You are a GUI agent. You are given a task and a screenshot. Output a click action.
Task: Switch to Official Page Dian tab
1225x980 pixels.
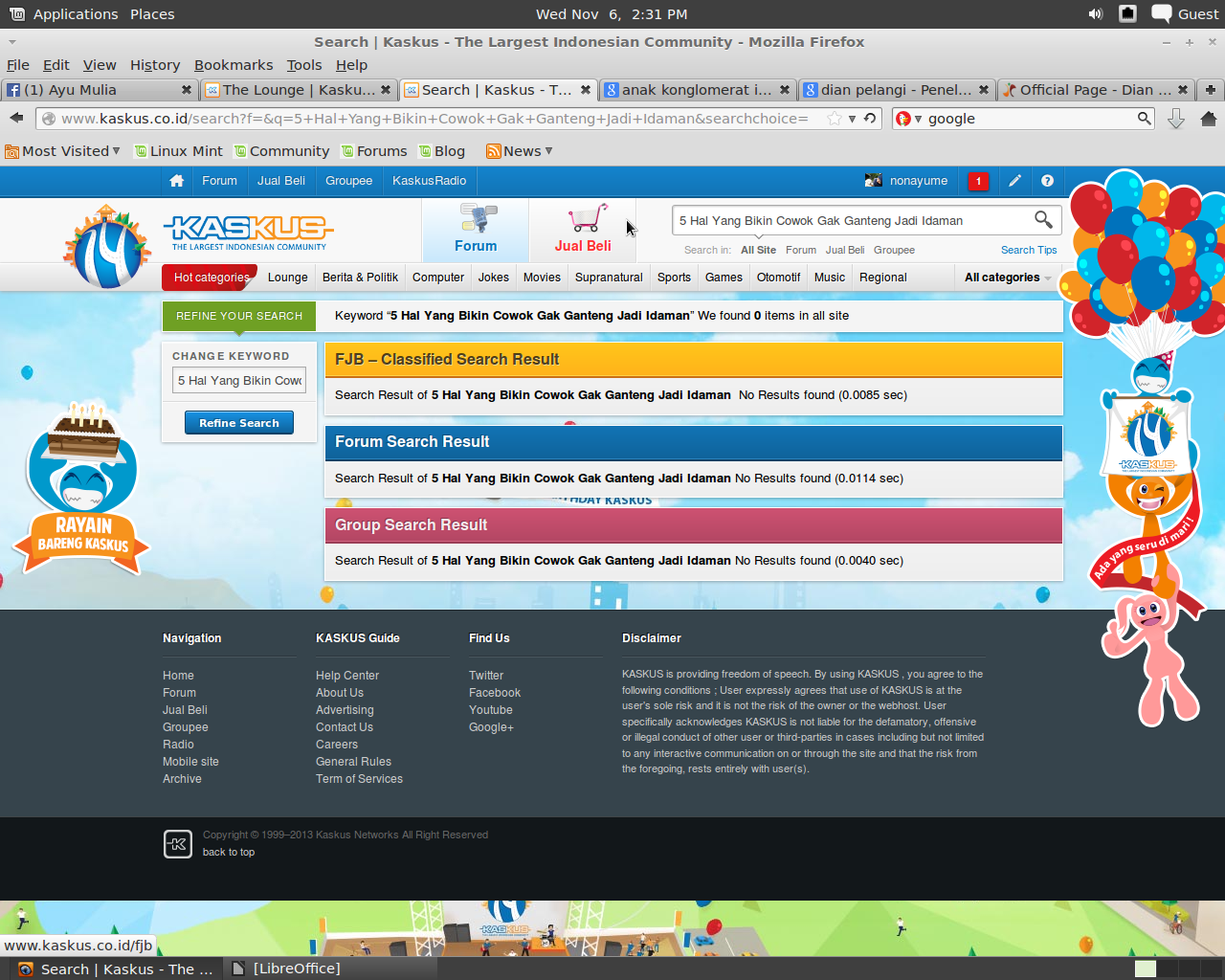click(1094, 90)
